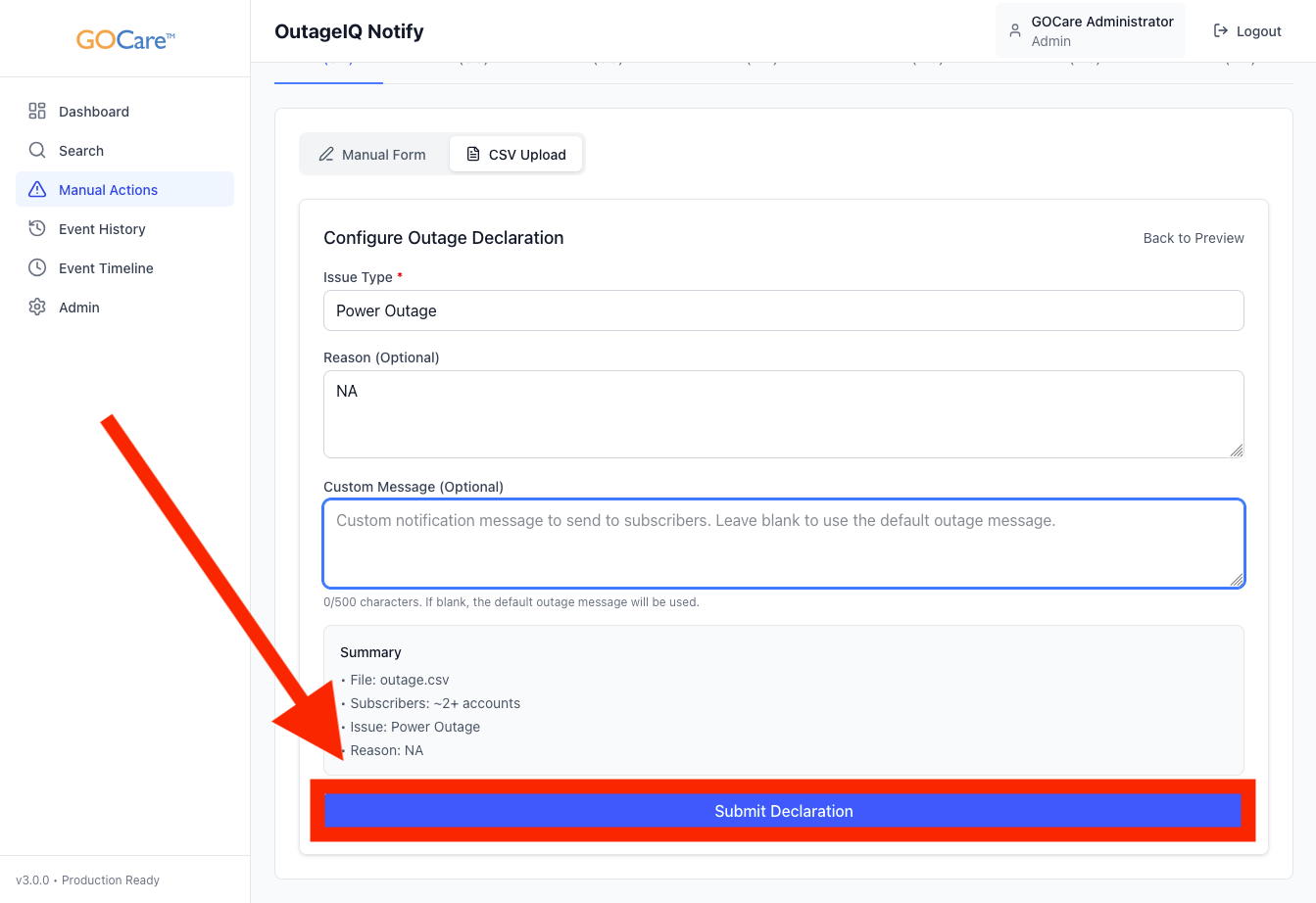The height and width of the screenshot is (903, 1316).
Task: Click the Logout arrow icon
Action: coord(1221,31)
